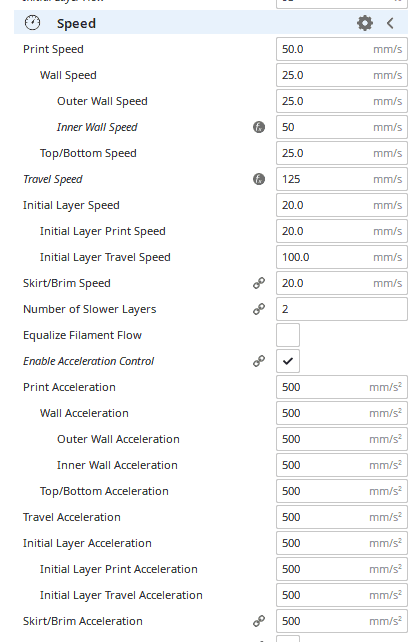Click the Print Speed value field
The height and width of the screenshot is (642, 416).
[x=342, y=49]
